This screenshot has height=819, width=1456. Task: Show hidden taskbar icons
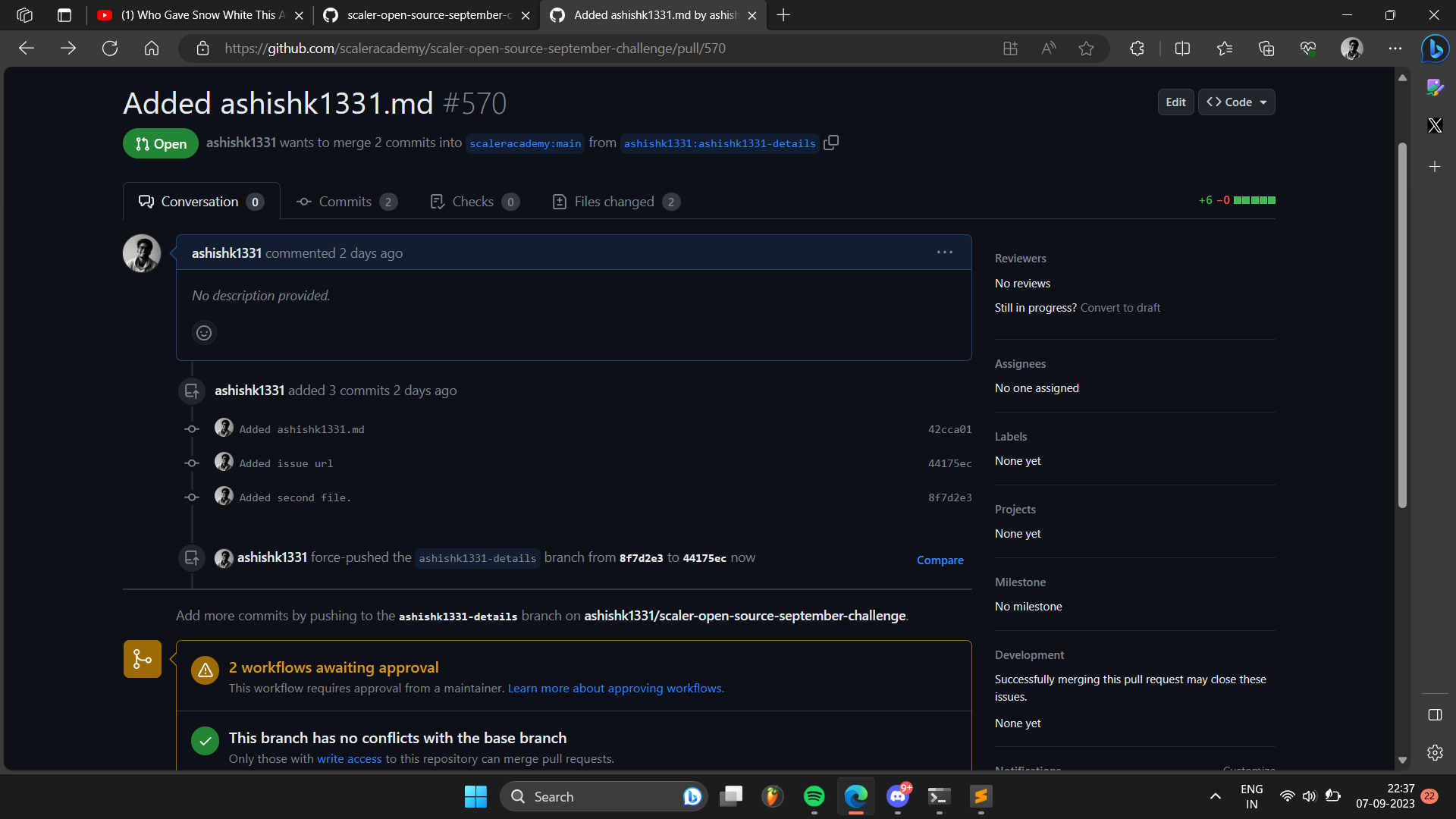pyautogui.click(x=1214, y=796)
